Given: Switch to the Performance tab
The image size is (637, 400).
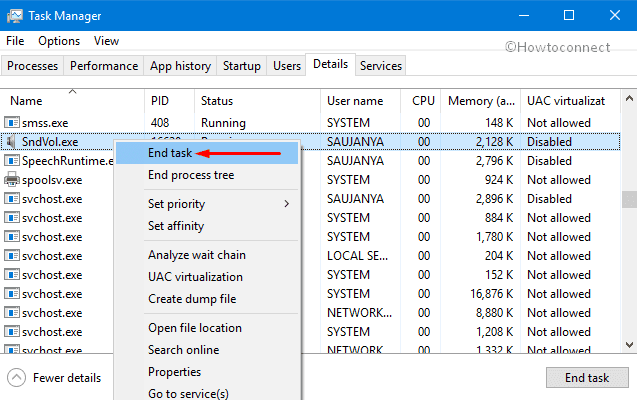Looking at the screenshot, I should [x=104, y=66].
